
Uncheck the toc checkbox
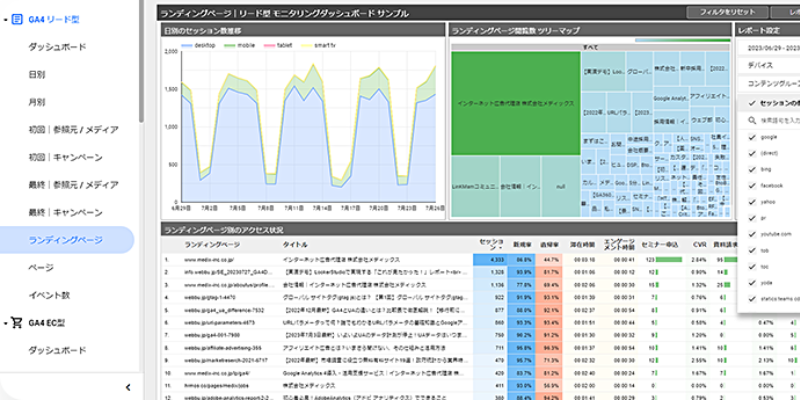752,267
